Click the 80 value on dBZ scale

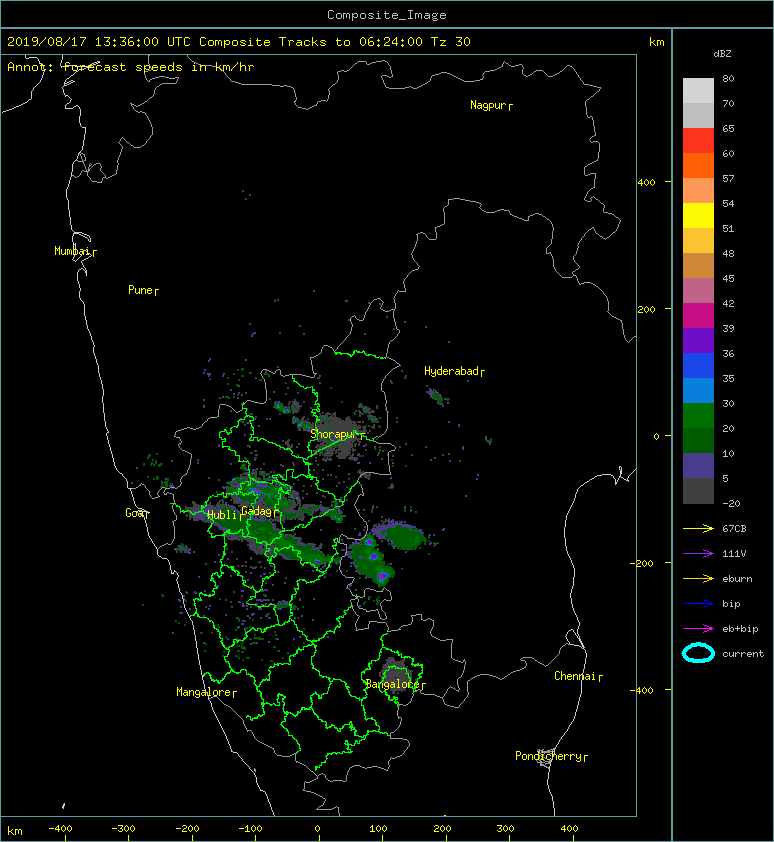728,78
